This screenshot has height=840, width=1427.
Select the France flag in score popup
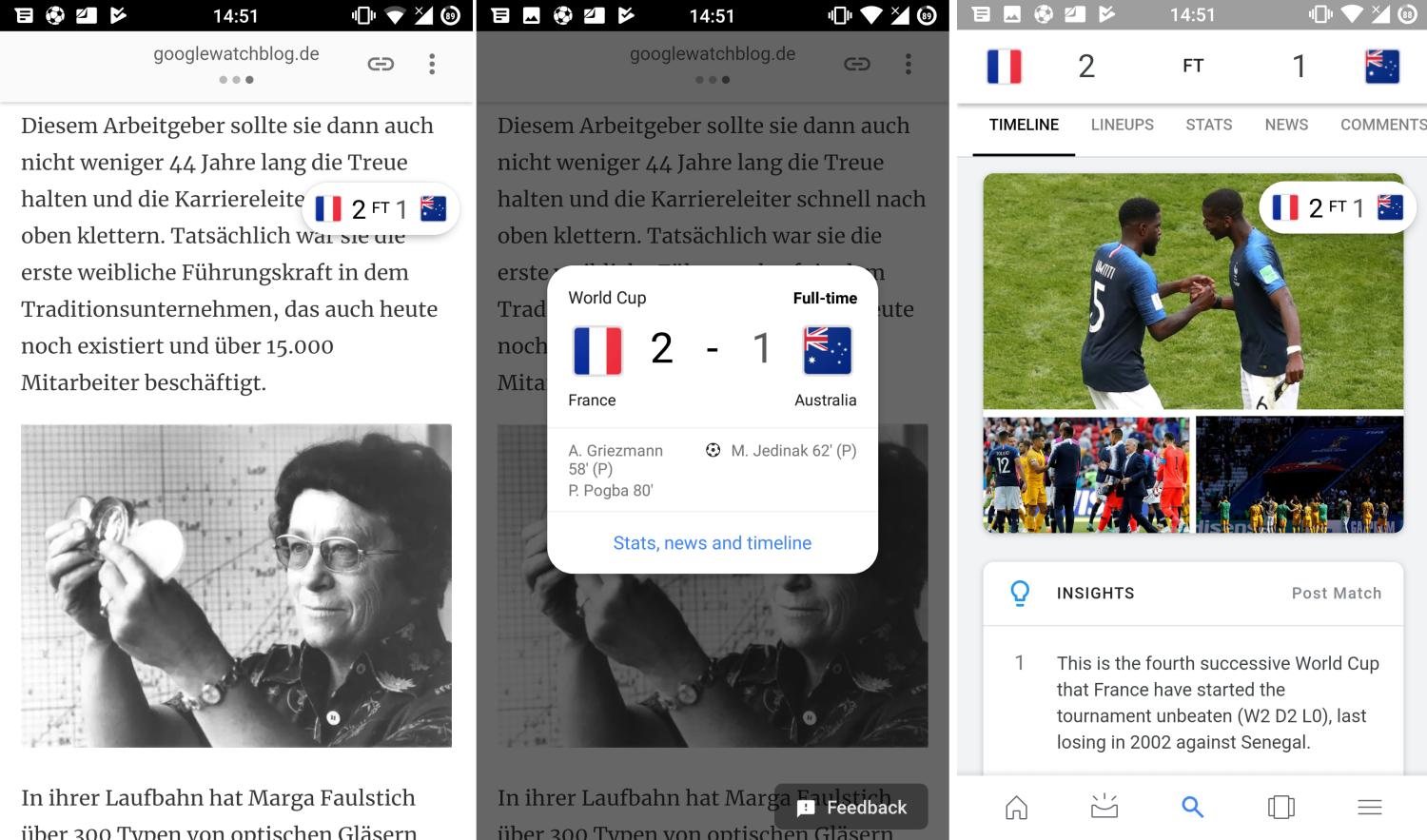(597, 350)
